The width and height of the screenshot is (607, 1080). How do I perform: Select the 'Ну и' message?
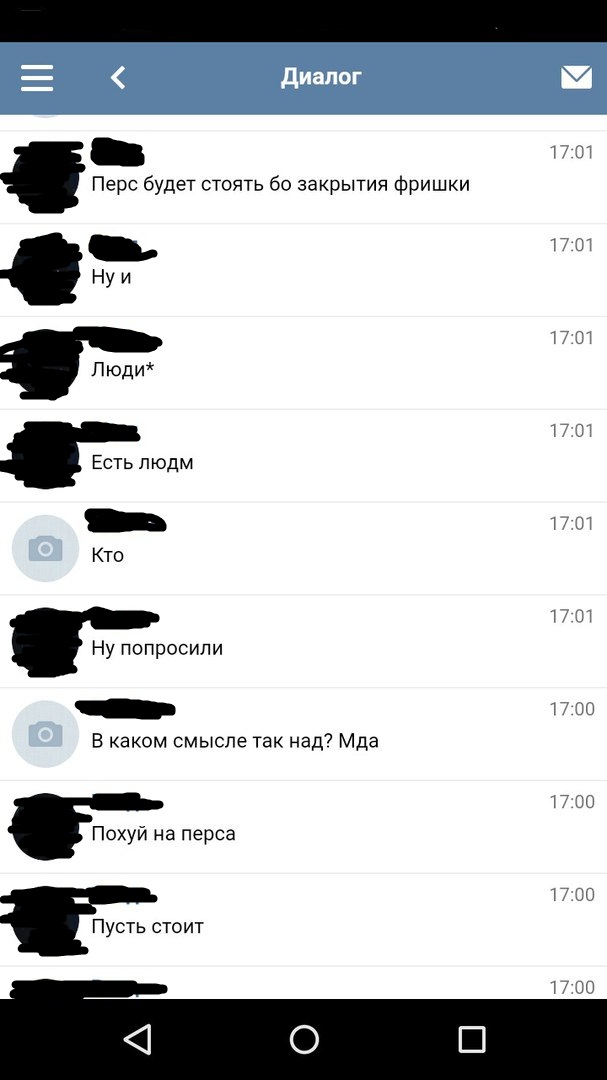(303, 270)
